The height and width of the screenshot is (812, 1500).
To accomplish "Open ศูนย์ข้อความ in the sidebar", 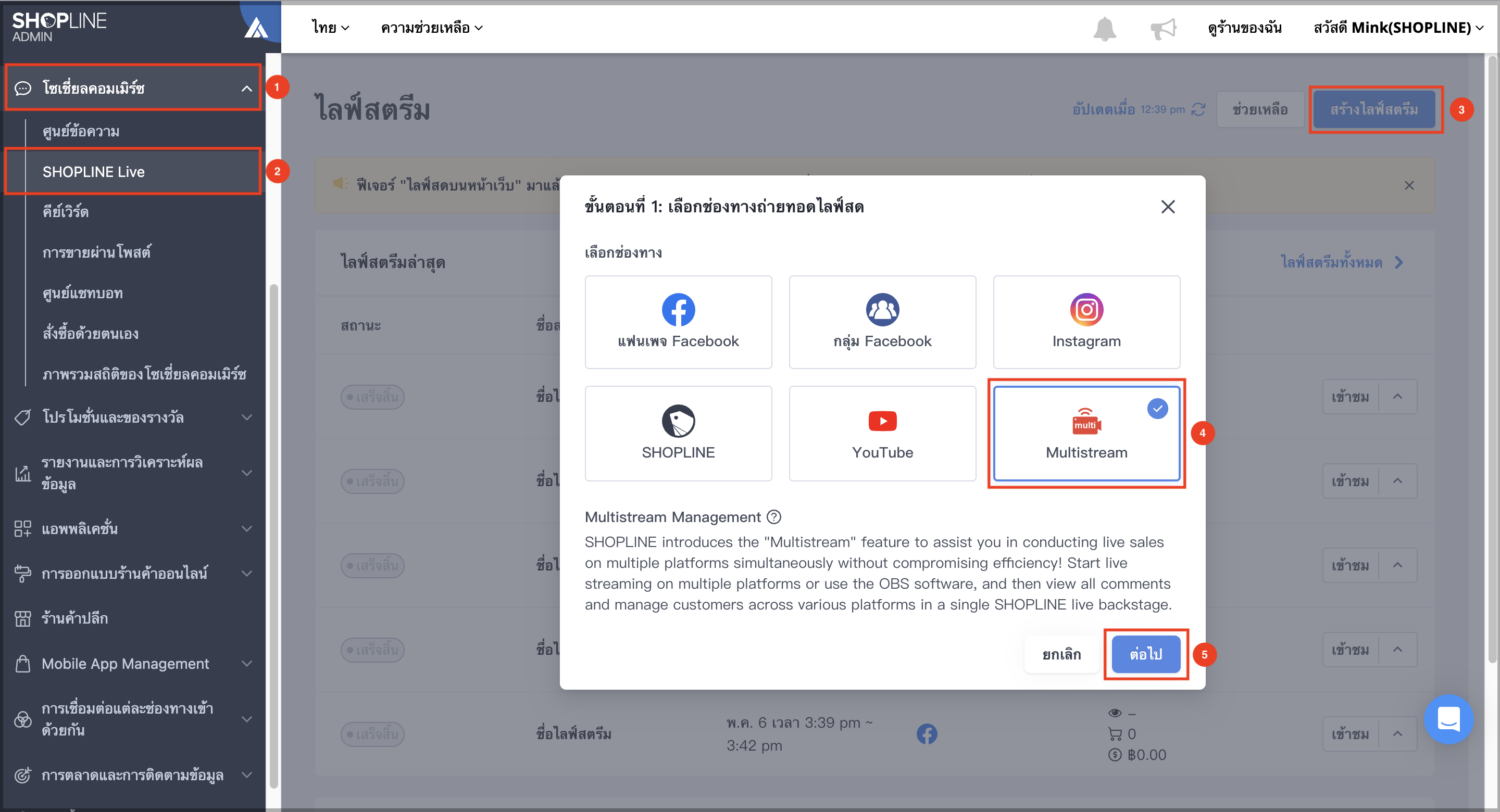I will tap(81, 132).
